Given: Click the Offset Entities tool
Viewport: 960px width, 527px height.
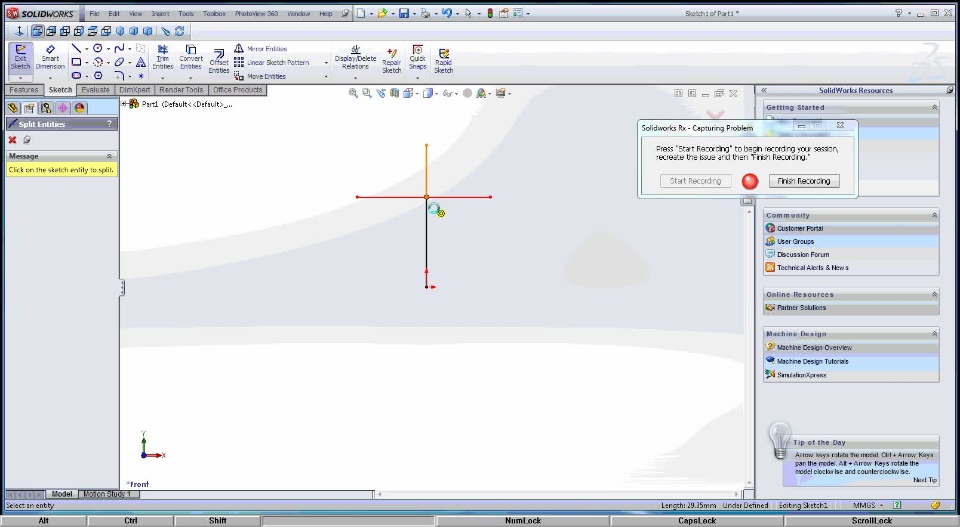Looking at the screenshot, I should coord(219,61).
